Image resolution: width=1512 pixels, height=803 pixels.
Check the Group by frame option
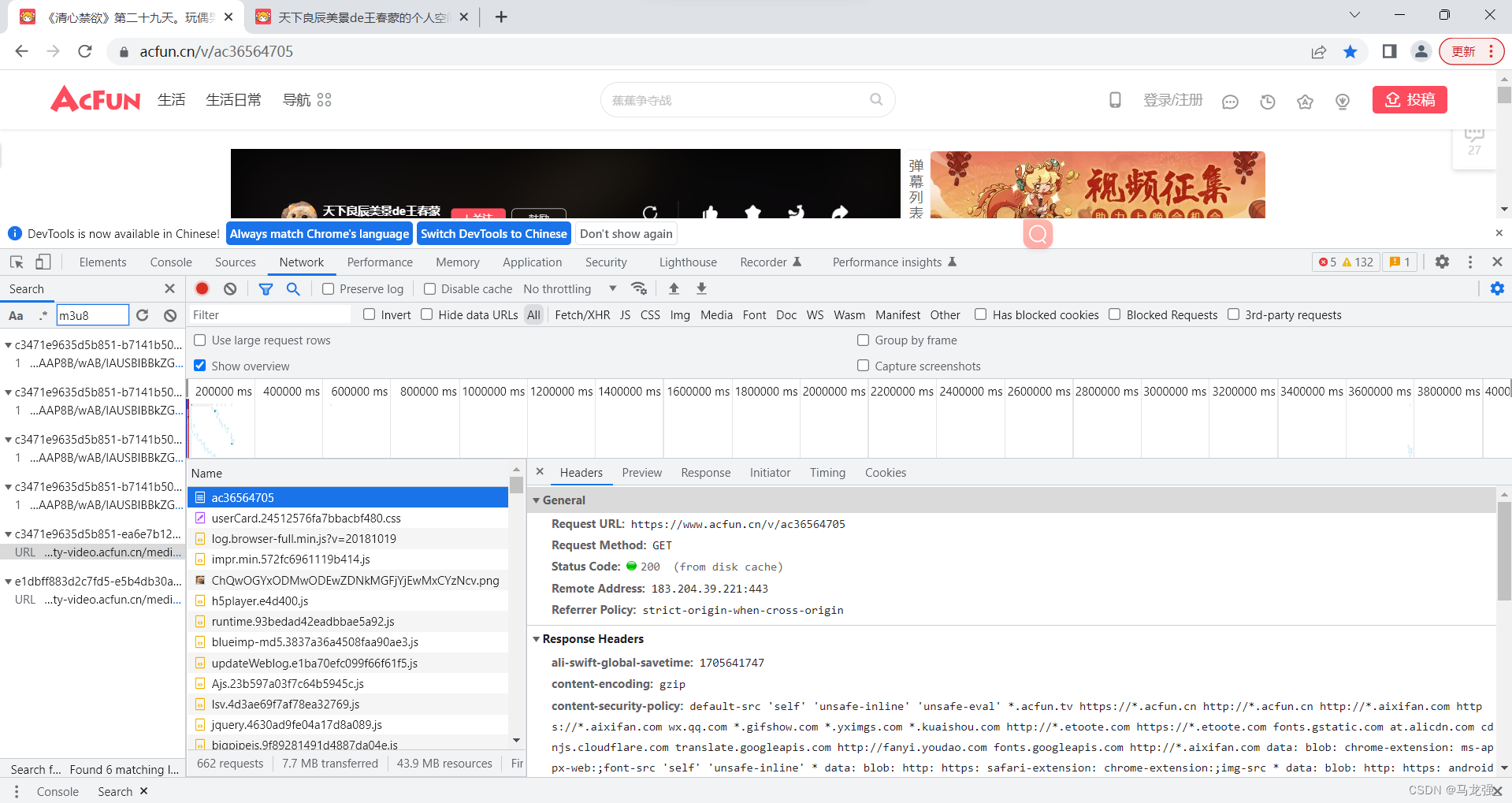pyautogui.click(x=864, y=340)
